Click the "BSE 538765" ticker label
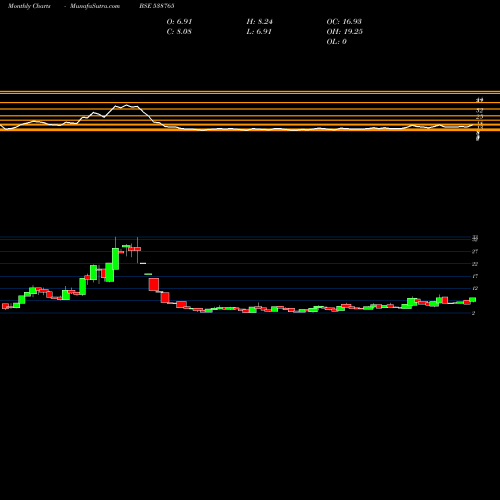500x500 pixels. point(157,6)
